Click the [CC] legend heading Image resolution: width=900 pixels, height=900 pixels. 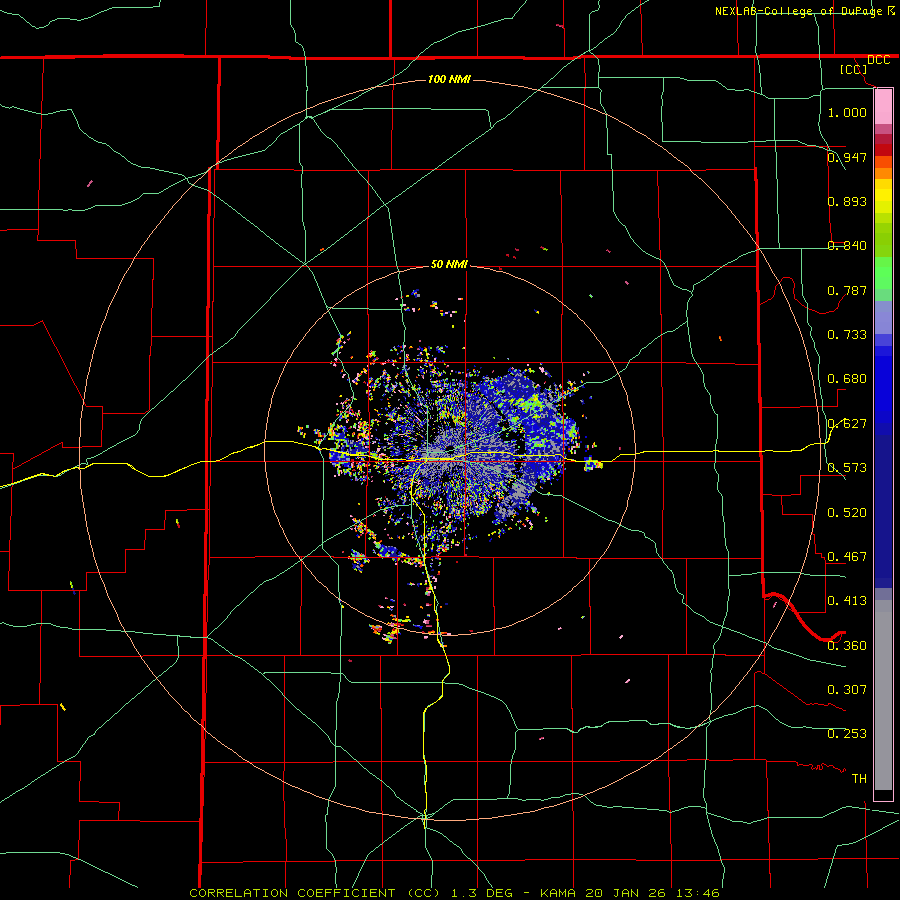(854, 69)
